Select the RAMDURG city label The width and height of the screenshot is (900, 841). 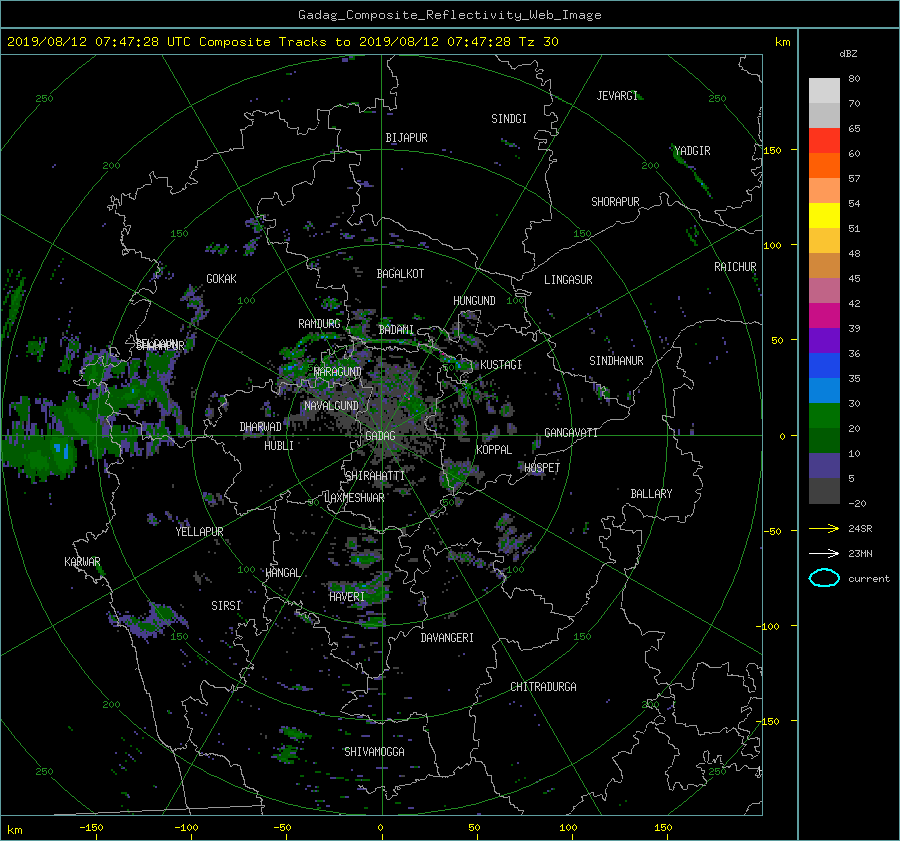coord(319,324)
